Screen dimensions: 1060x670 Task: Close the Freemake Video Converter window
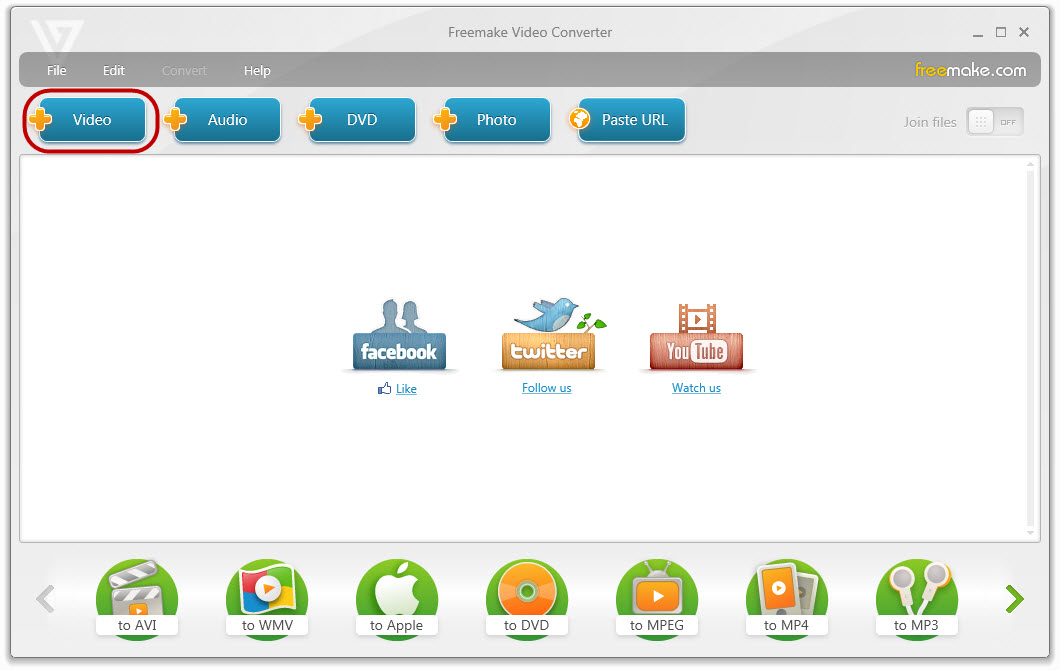[1024, 32]
